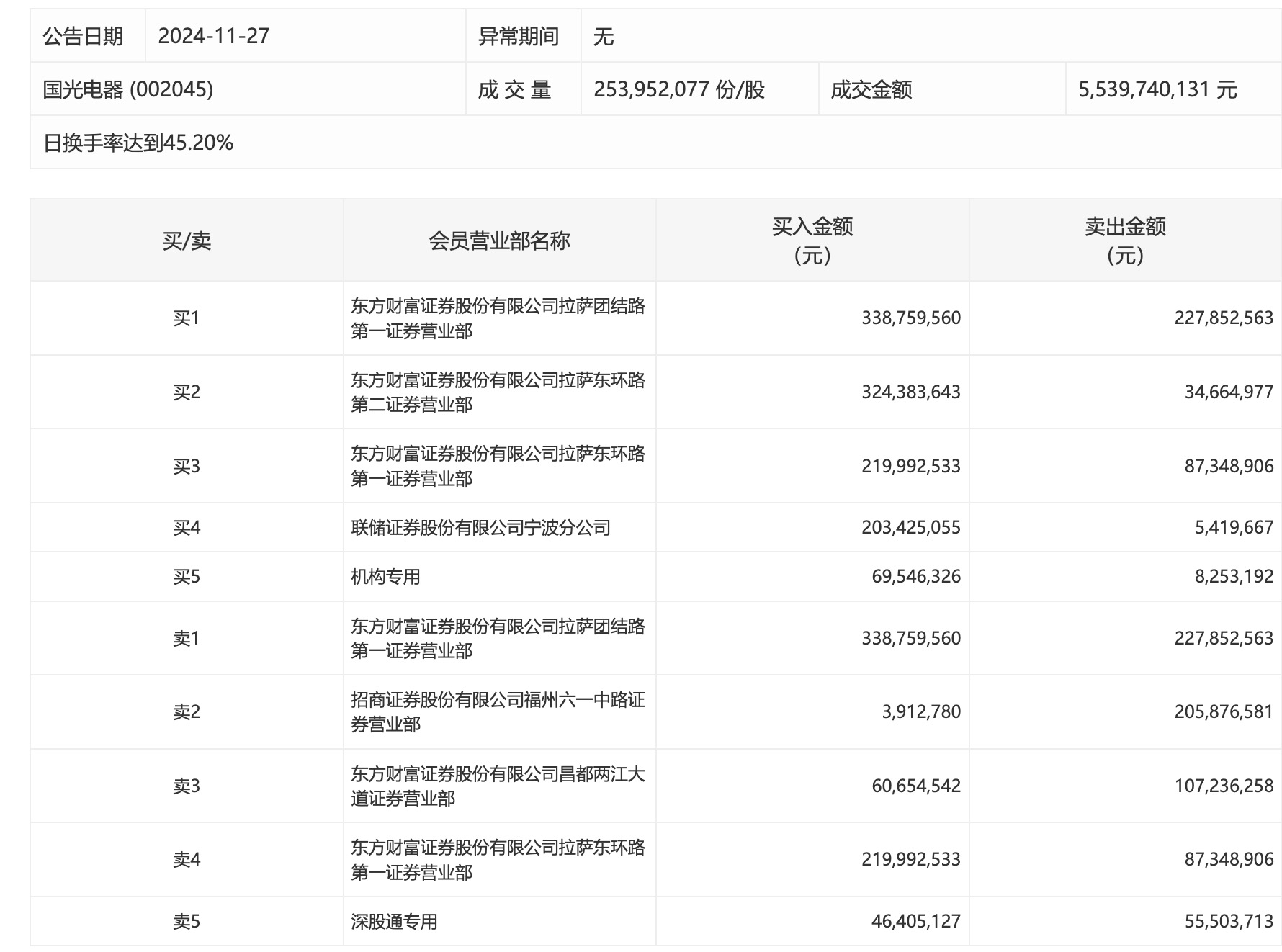Select sell amount 227,852,563 in 卖1 row
Viewport: 1282px width, 952px height.
point(1224,638)
